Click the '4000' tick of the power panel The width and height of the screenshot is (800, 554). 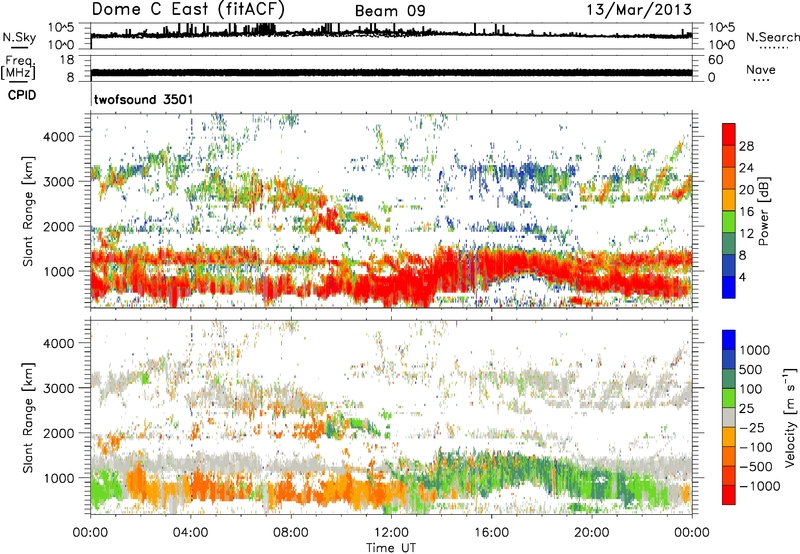tap(58, 137)
